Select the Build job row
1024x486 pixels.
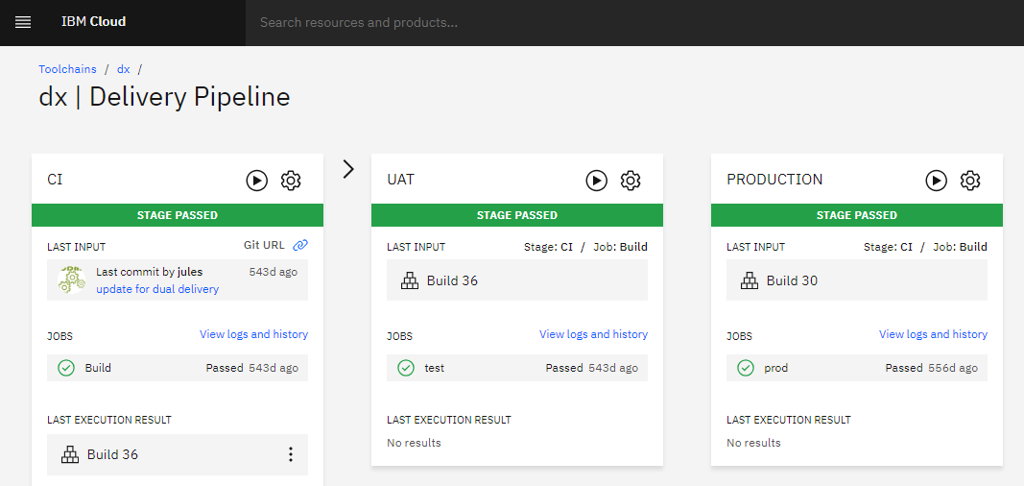(x=178, y=368)
